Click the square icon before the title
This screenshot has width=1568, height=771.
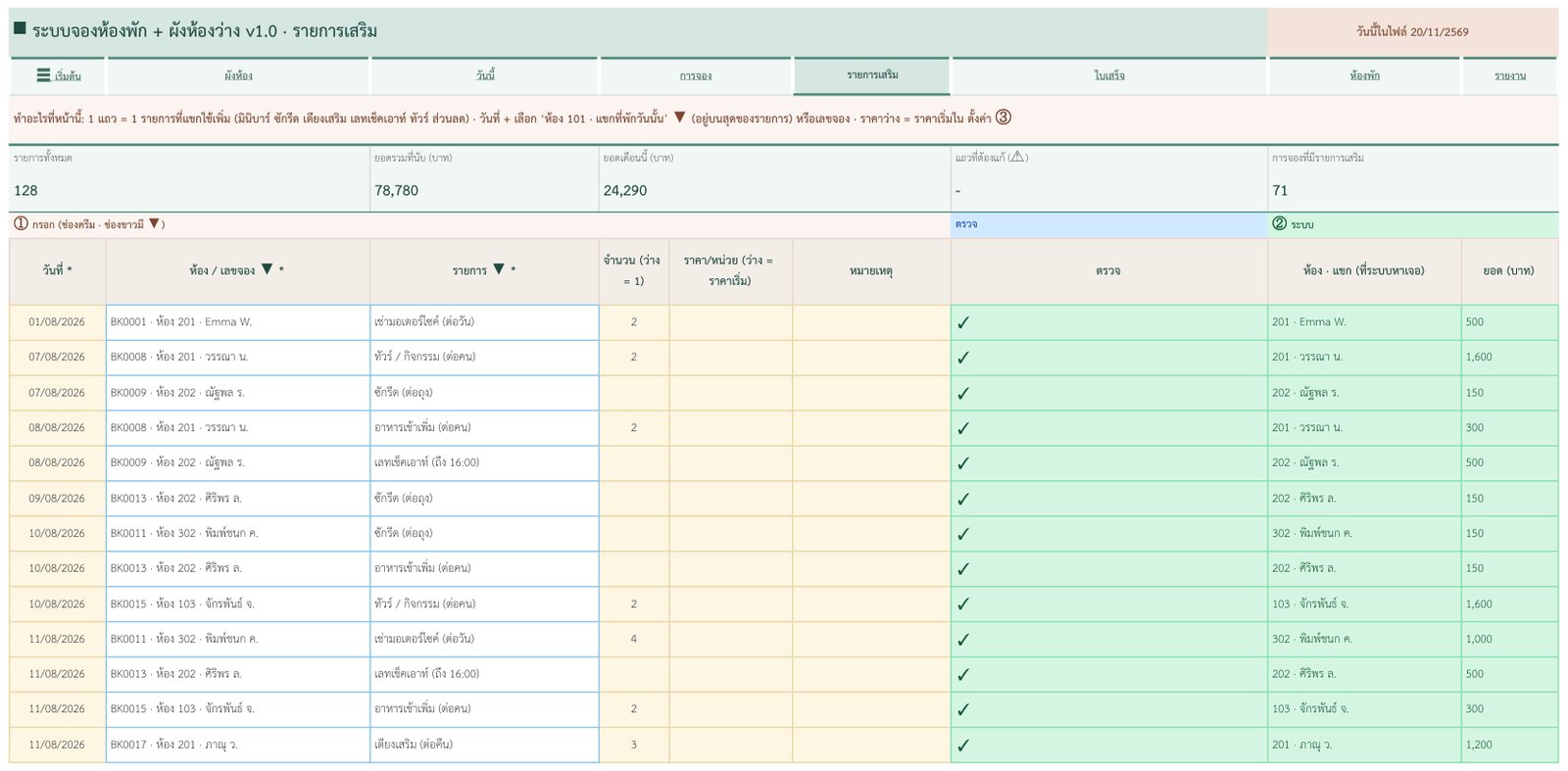tap(20, 29)
